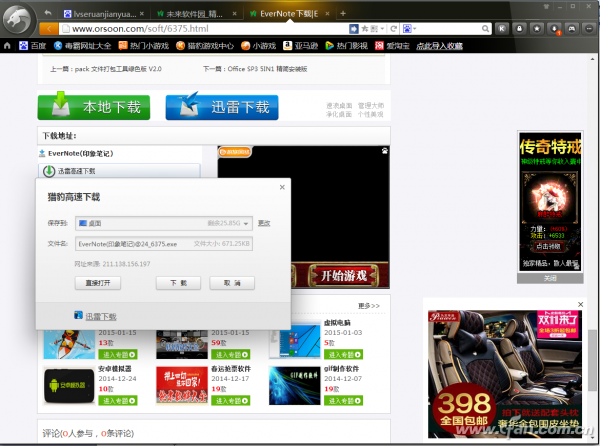600x446 pixels.
Task: Open the 热门小游戏 bookmark
Action: [143, 46]
